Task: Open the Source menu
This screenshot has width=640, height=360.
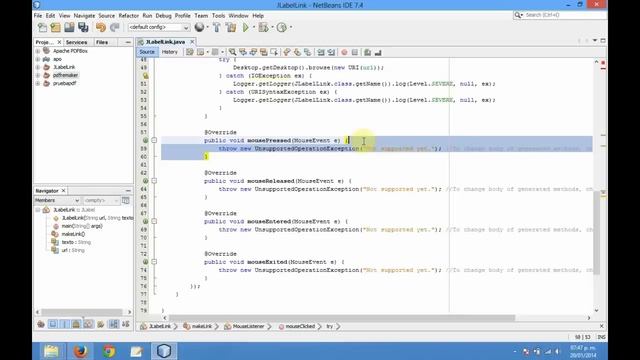Action: point(107,16)
